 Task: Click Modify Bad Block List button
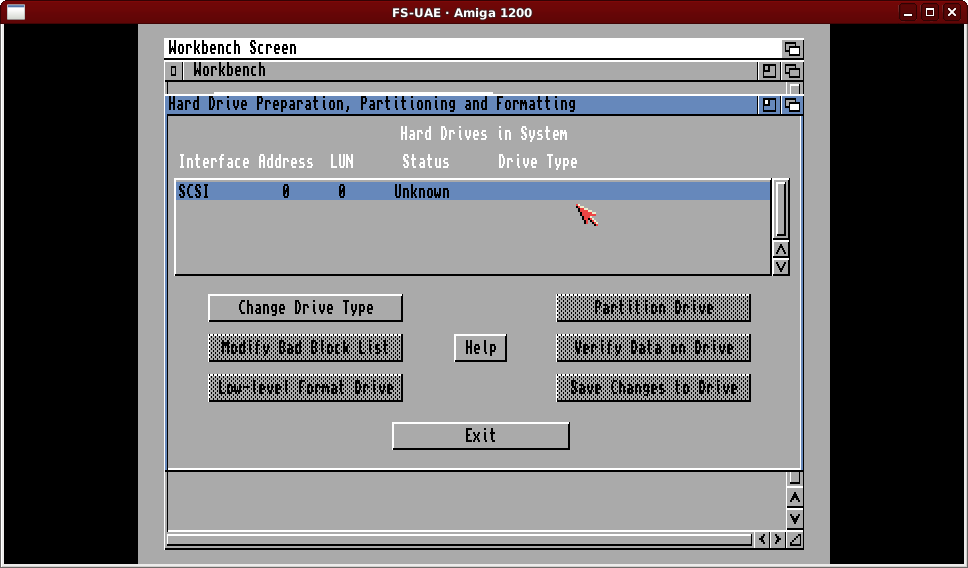coord(305,348)
